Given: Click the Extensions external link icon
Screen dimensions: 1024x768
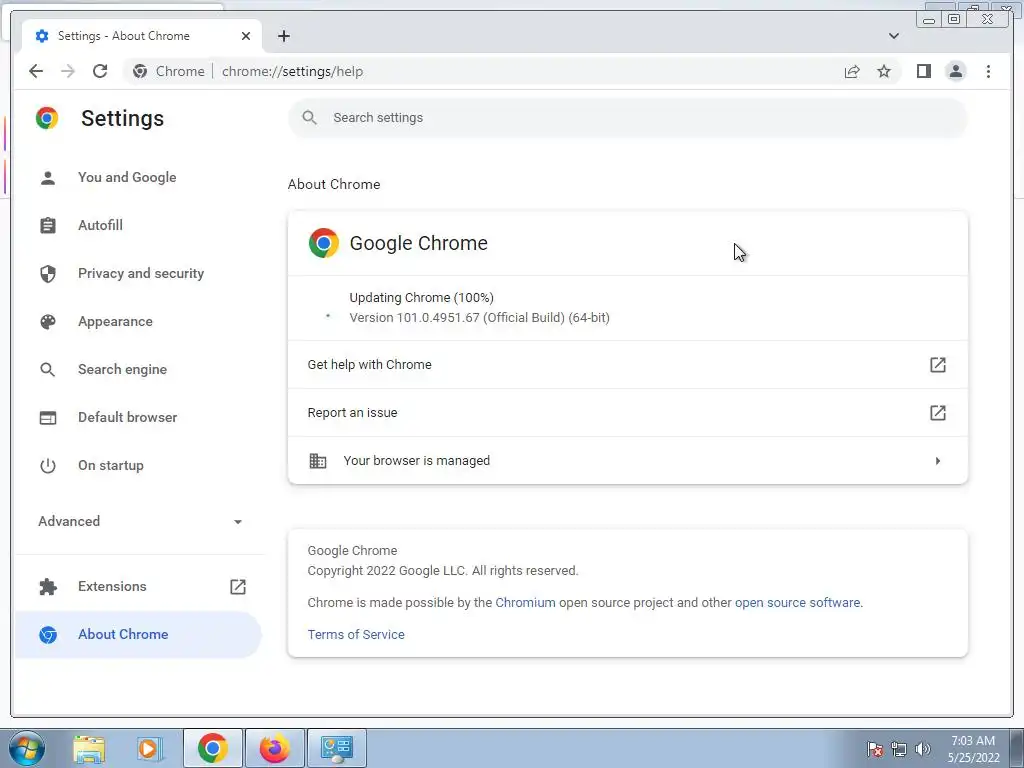Looking at the screenshot, I should (238, 586).
